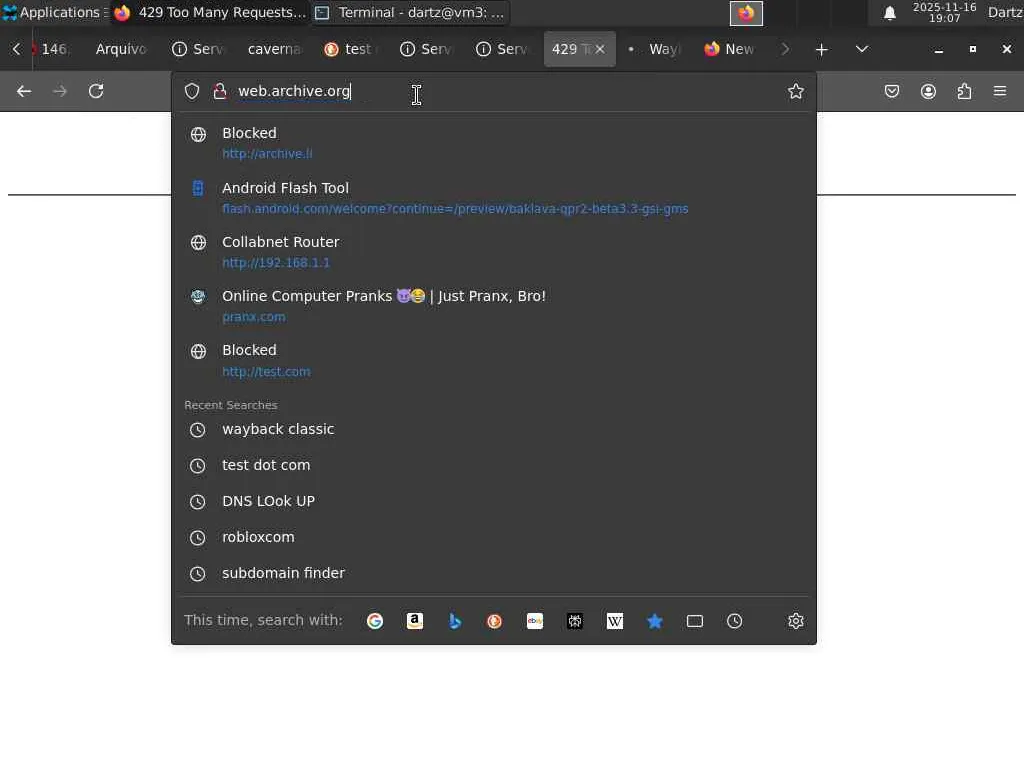This screenshot has width=1024, height=768.
Task: Go back one page
Action: (x=24, y=91)
